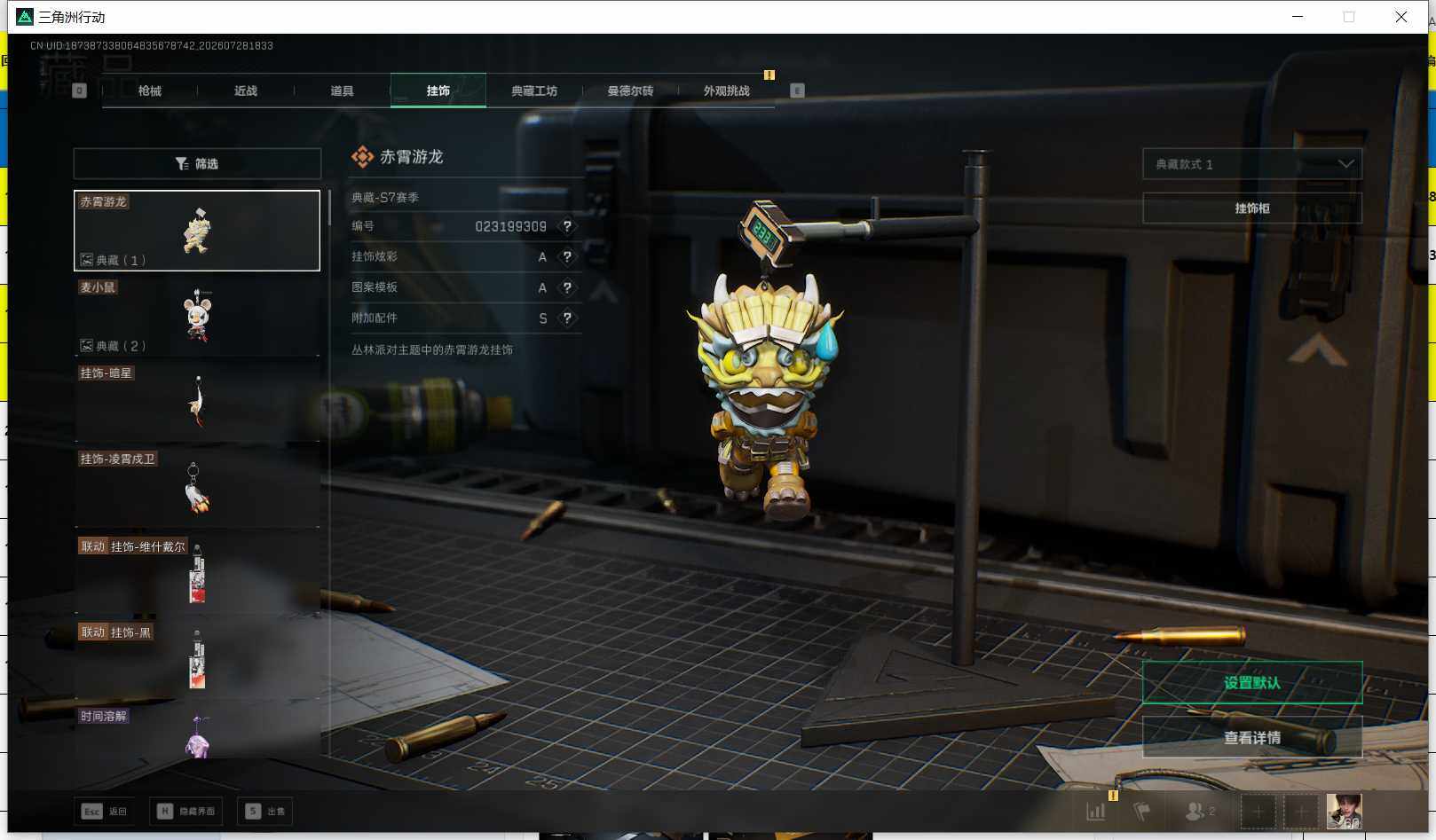The height and width of the screenshot is (840, 1436).
Task: Open the player avatar portrait
Action: coord(1344,811)
